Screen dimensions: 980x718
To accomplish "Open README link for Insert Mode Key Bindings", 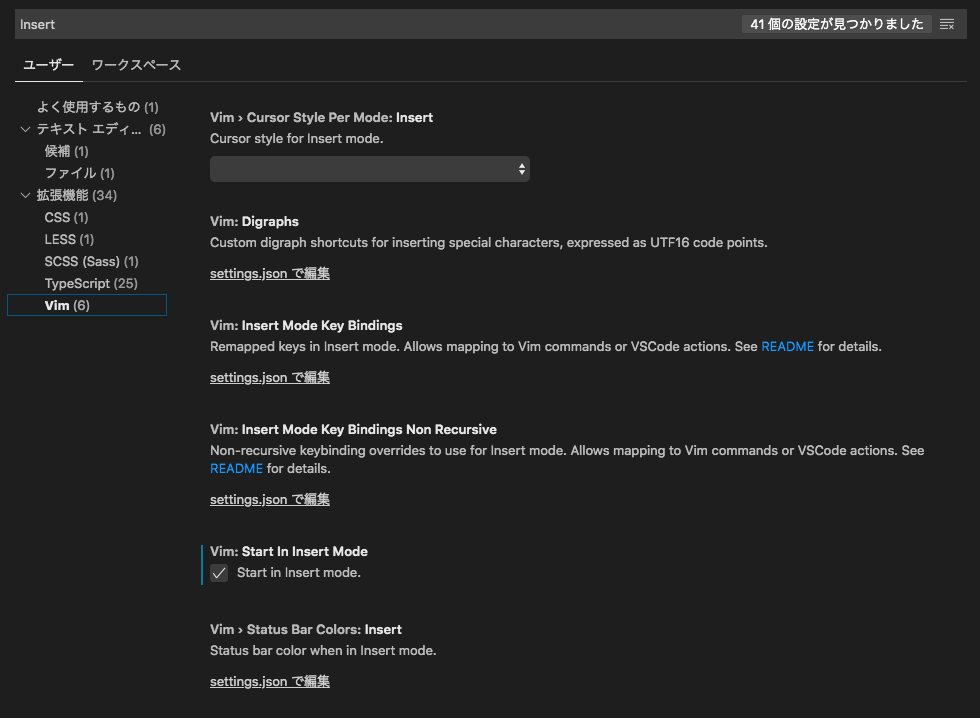I will (788, 347).
